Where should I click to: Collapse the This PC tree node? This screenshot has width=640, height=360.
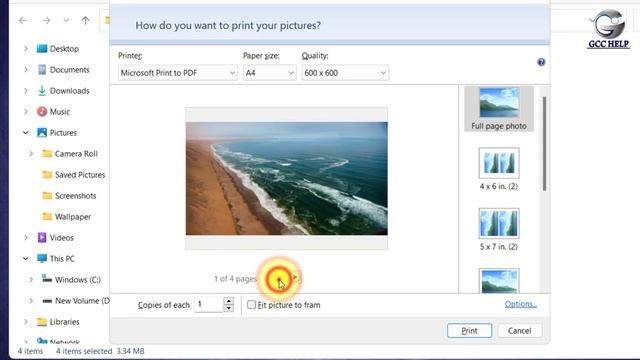click(26, 258)
